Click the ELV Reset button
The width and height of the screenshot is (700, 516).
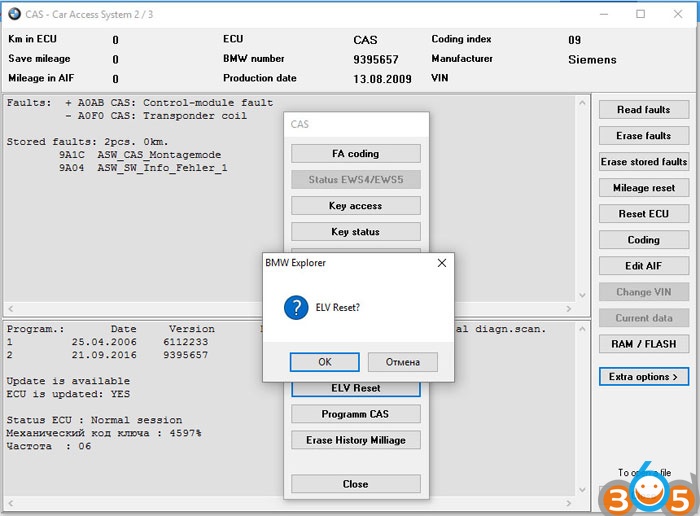[x=355, y=388]
